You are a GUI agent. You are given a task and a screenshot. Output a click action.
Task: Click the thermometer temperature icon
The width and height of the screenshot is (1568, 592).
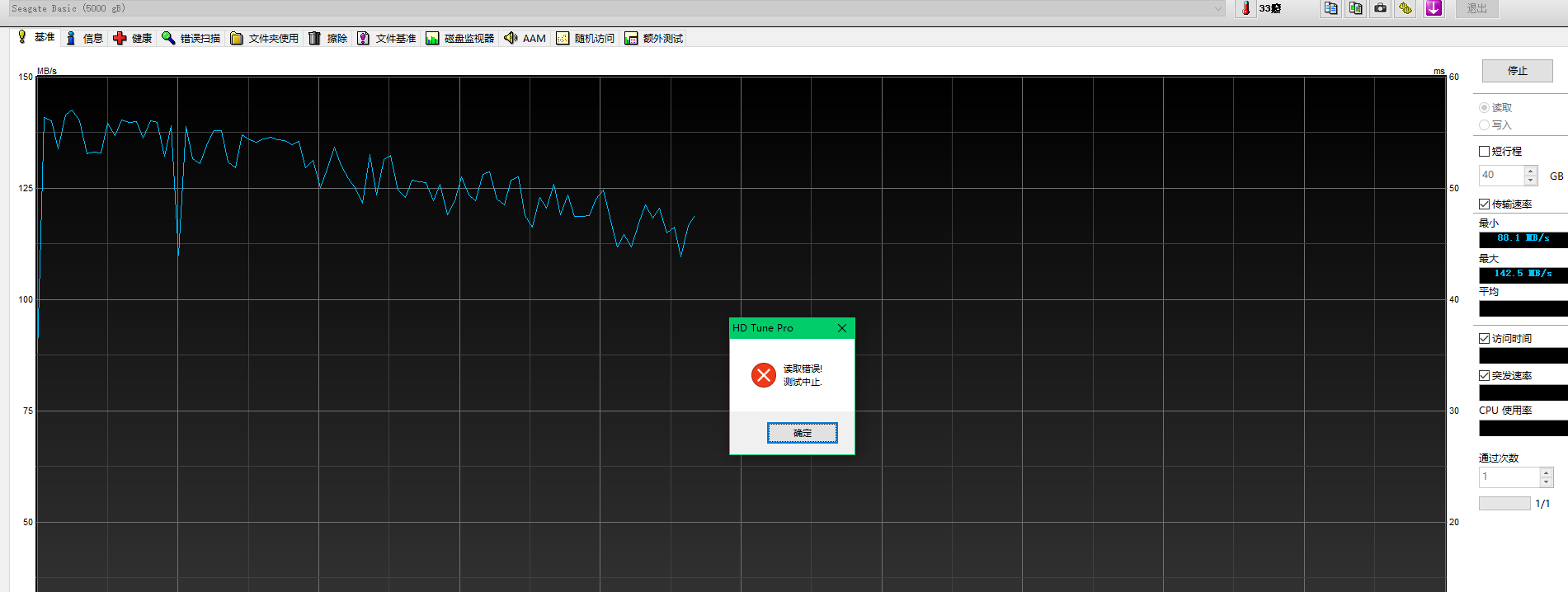point(1245,8)
